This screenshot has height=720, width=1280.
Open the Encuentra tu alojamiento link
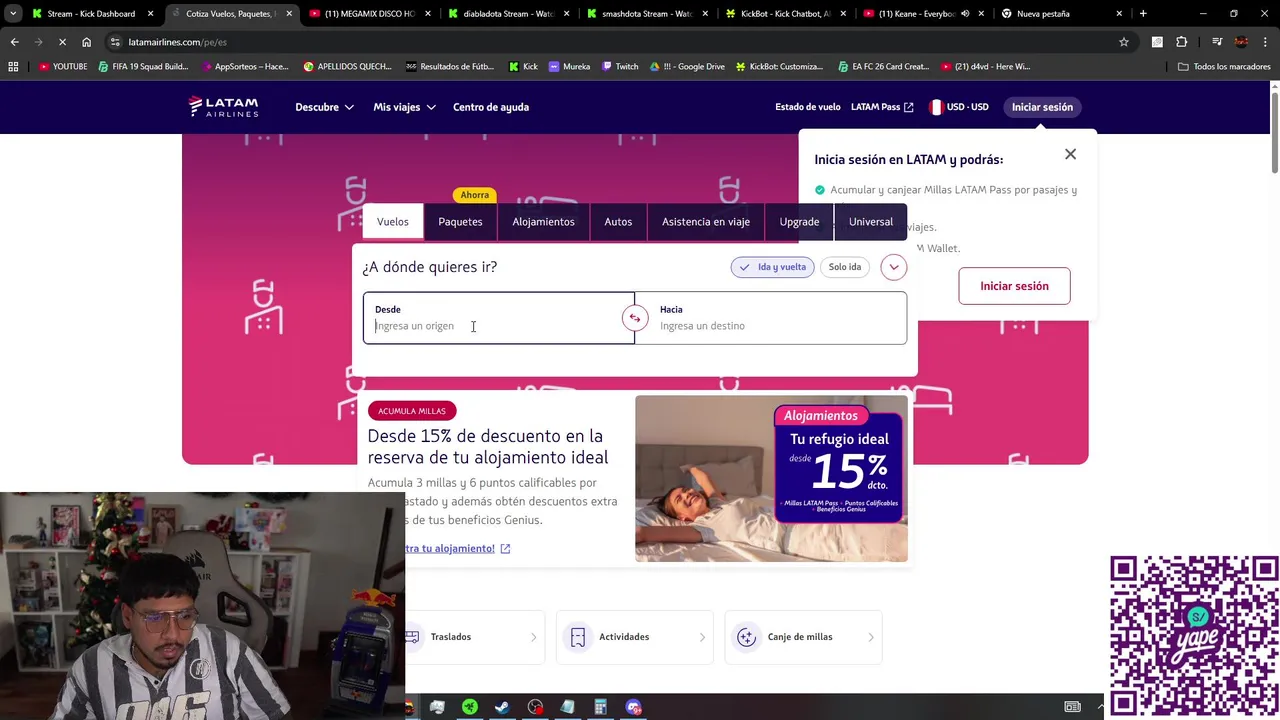point(458,548)
